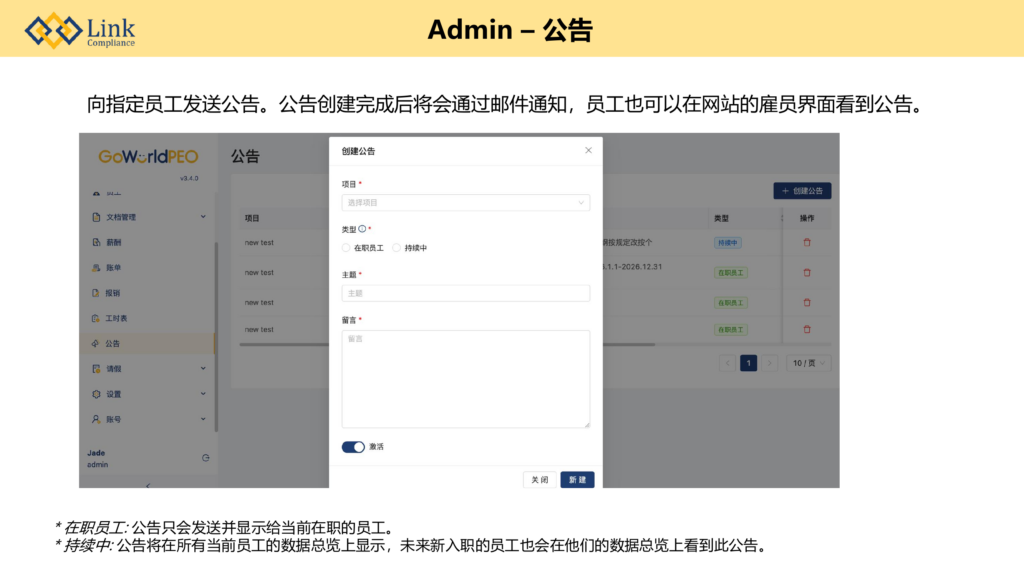
Task: Collapse the sidebar with the bottom arrow
Action: tap(148, 485)
